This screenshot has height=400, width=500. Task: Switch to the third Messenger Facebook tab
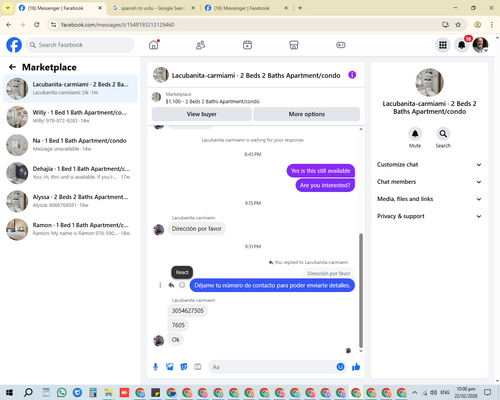pos(246,8)
